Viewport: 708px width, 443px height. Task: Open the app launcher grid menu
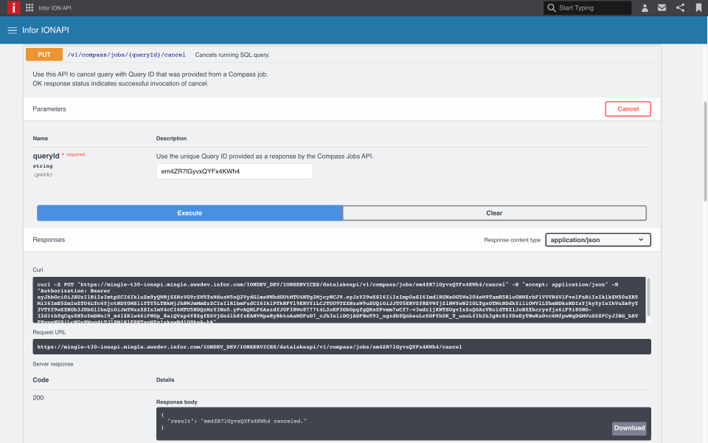(29, 8)
